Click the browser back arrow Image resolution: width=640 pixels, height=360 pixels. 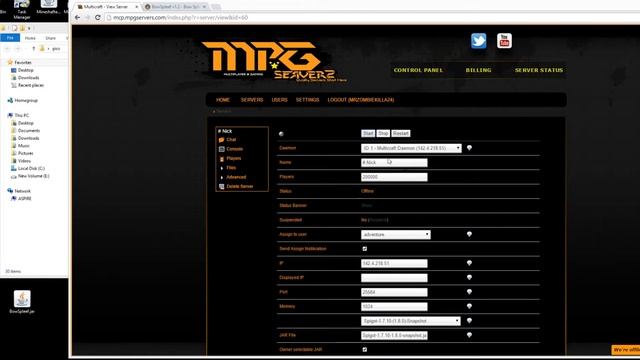tap(78, 18)
